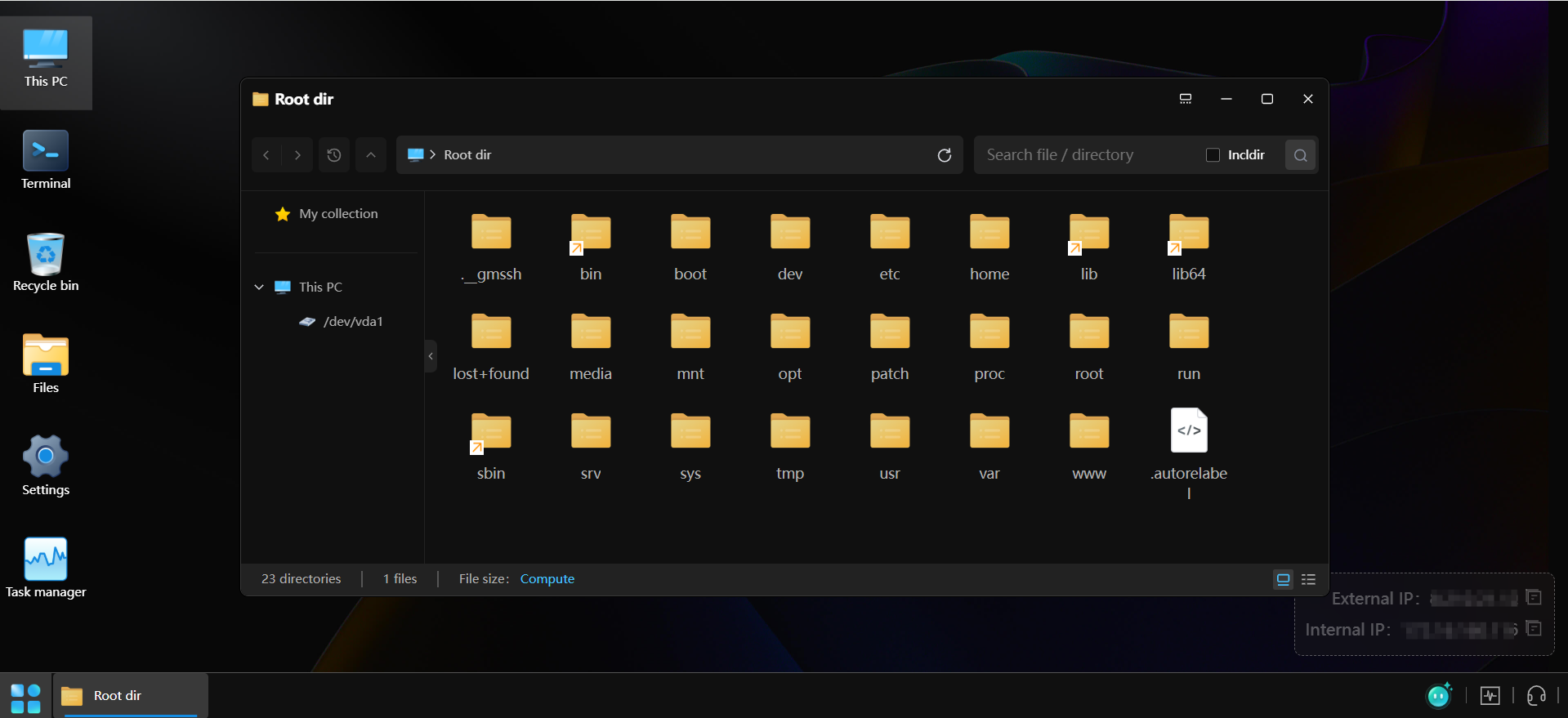Open the Recycle bin desktop icon
This screenshot has height=718, width=1568.
46,263
